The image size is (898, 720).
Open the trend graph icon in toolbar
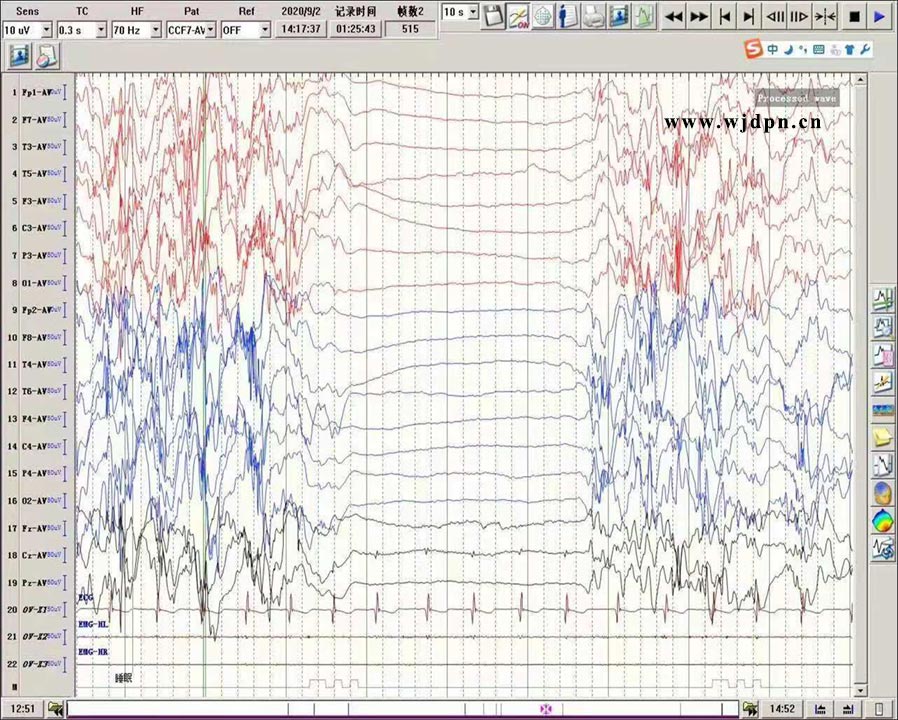pos(645,16)
